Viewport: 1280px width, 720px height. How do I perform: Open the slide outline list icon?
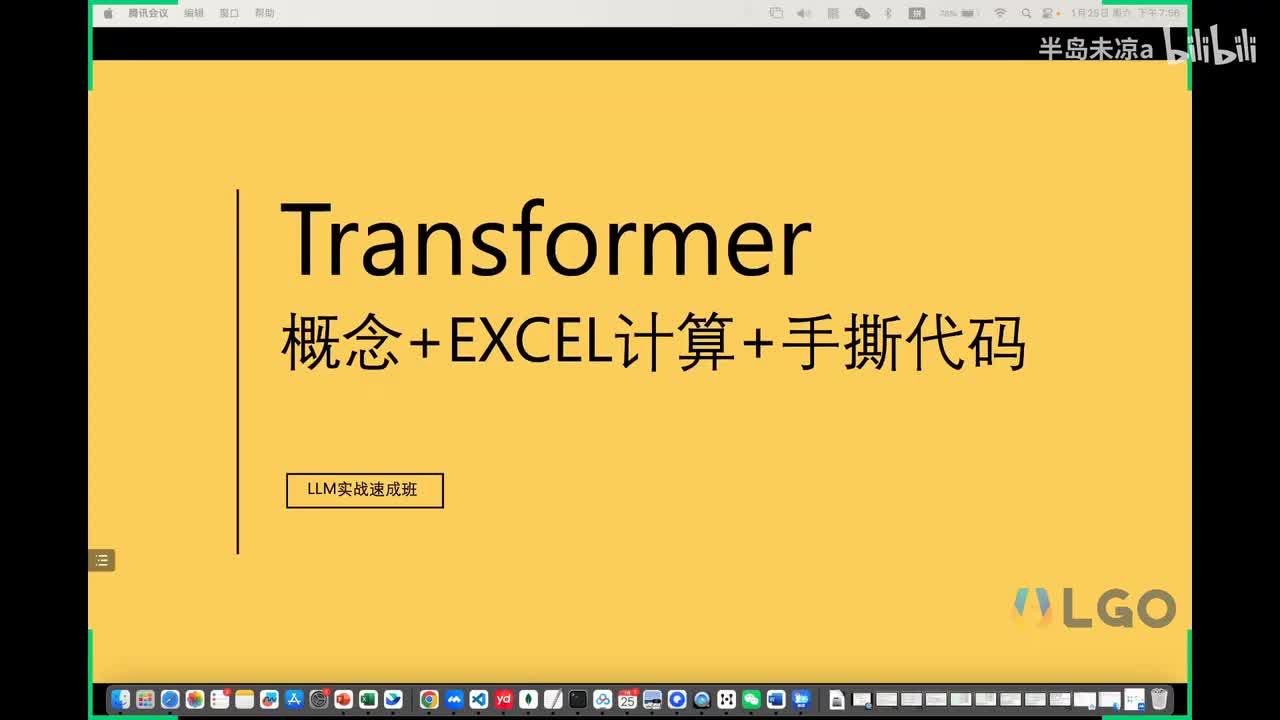[101, 561]
